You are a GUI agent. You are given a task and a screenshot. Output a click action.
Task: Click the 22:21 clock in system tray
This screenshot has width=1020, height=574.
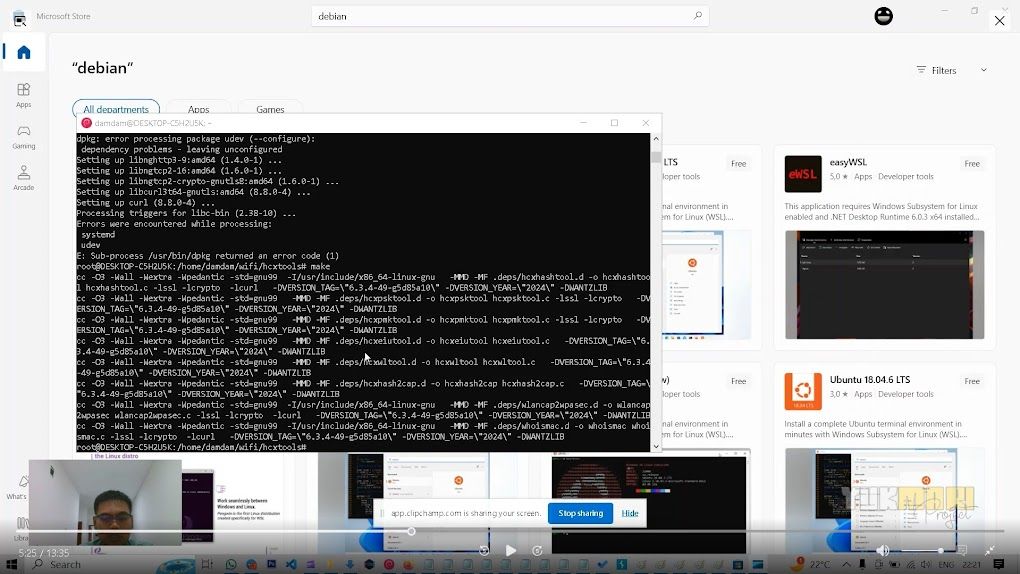[971, 564]
